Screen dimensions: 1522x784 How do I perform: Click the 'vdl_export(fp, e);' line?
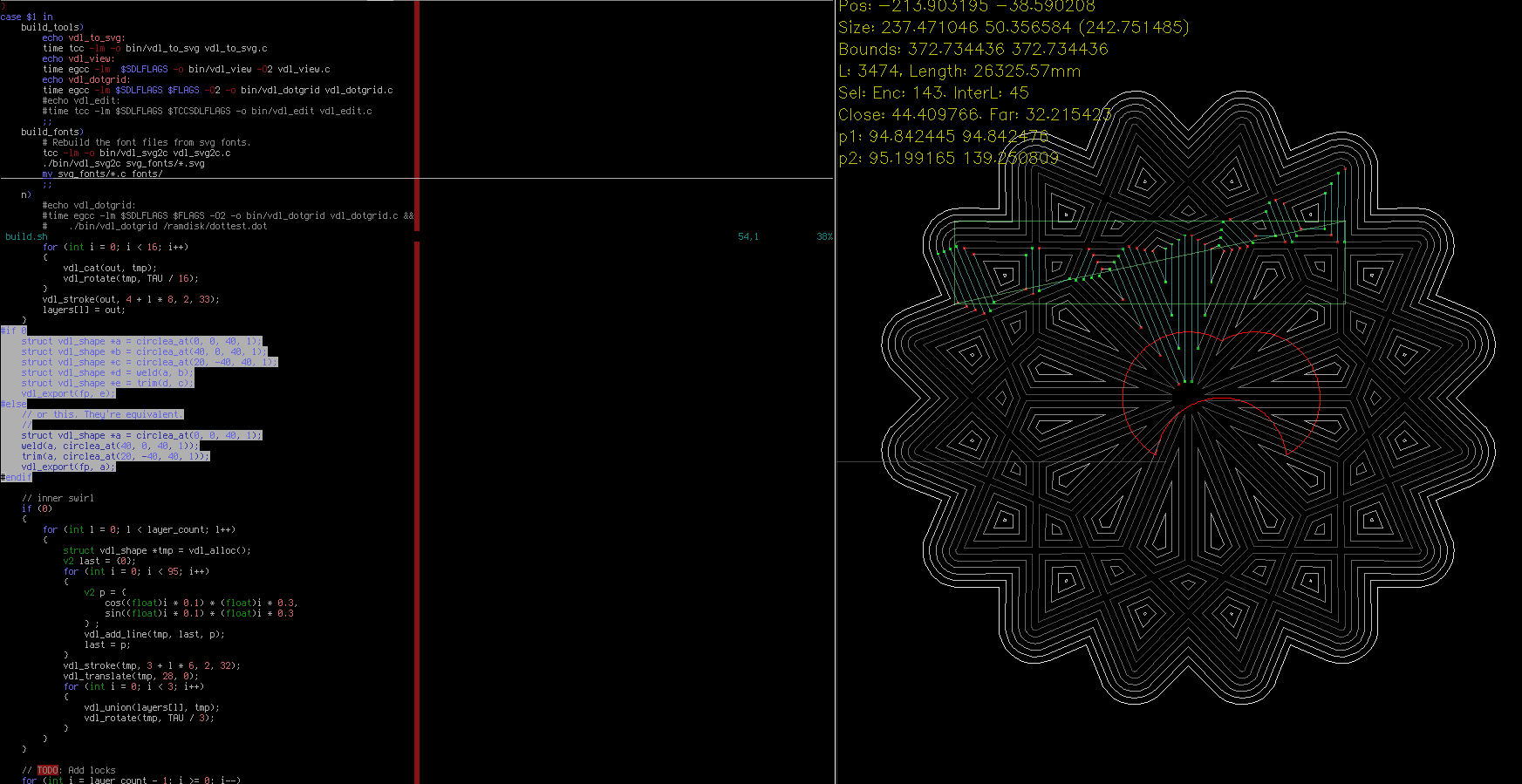(x=68, y=393)
